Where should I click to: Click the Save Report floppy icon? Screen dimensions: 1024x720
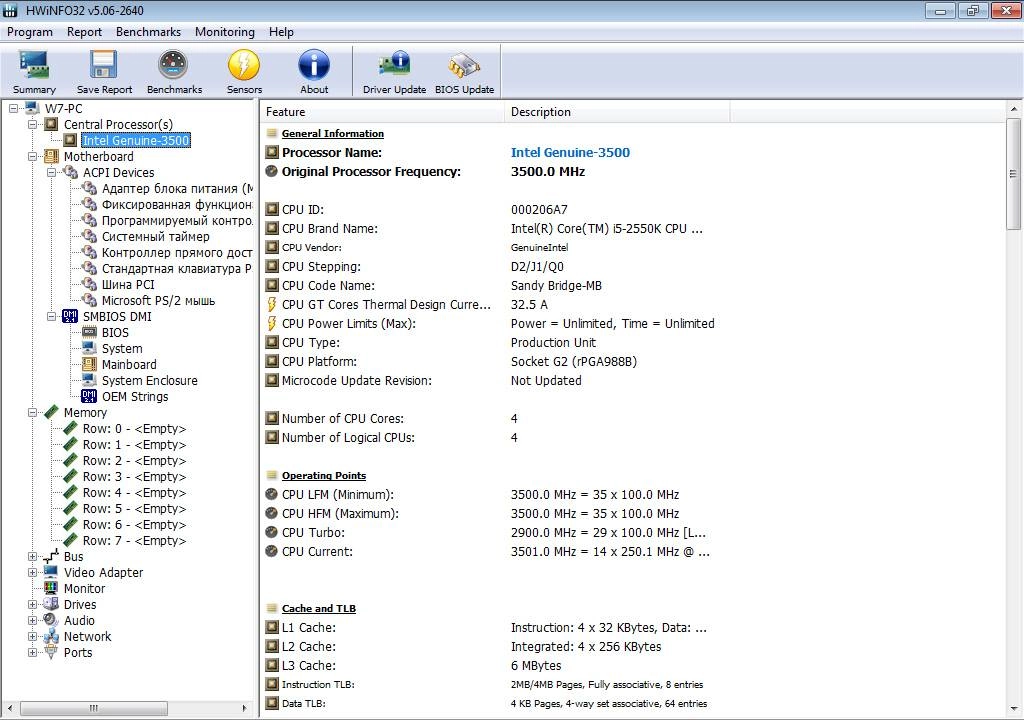point(104,65)
